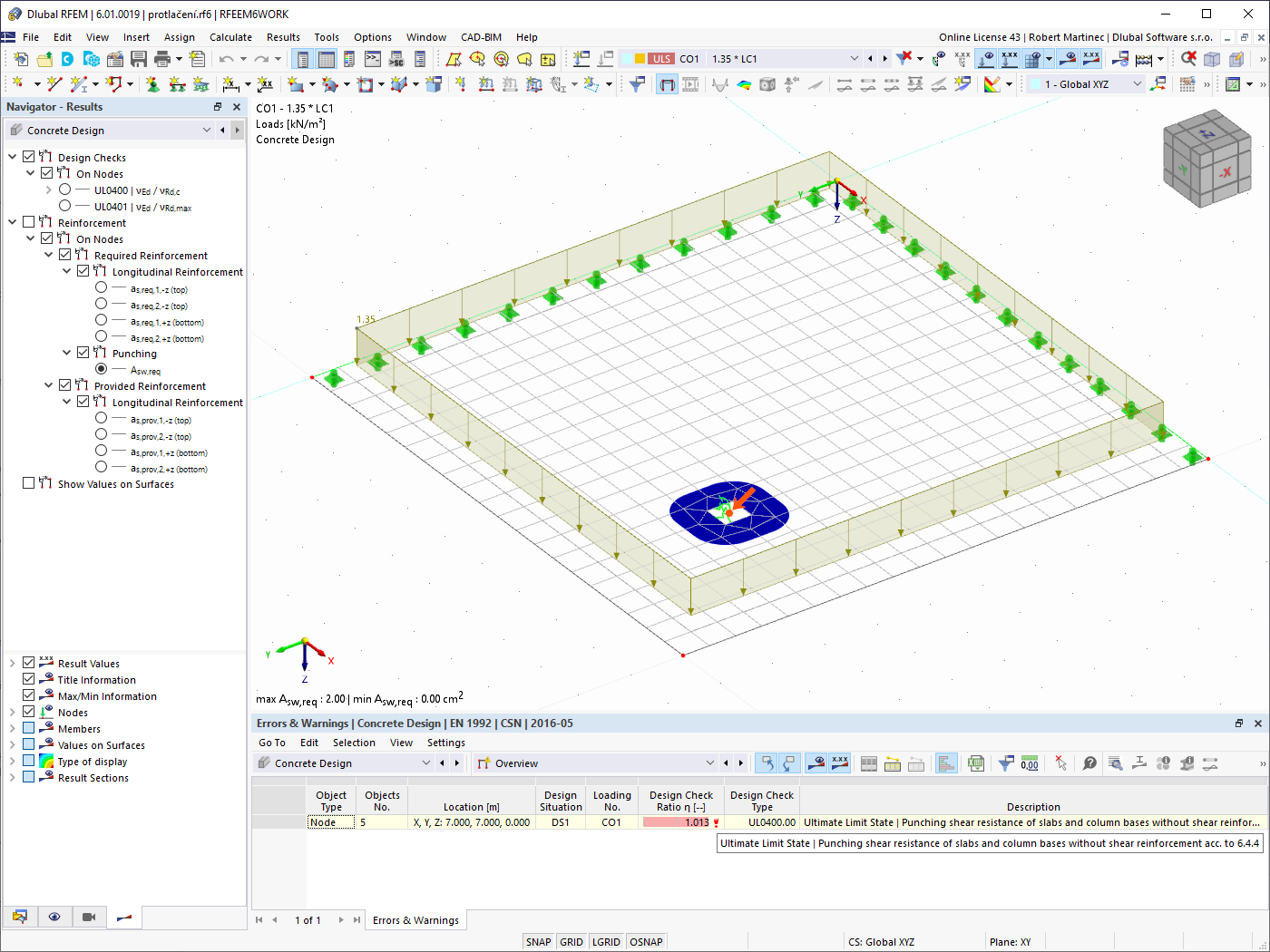
Task: Uncheck the Result Values checkbox
Action: point(29,663)
